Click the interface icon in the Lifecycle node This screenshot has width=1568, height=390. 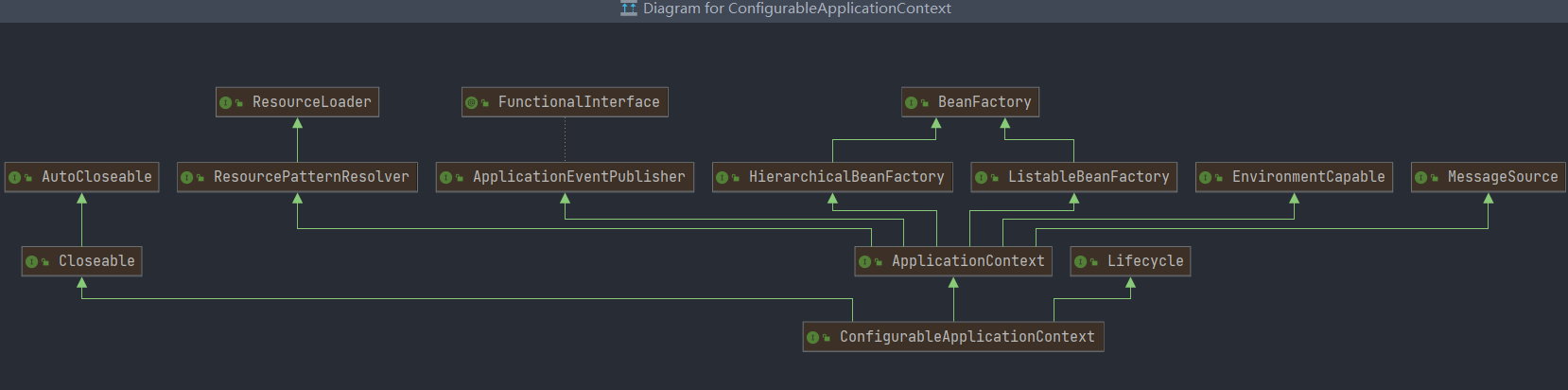point(1080,261)
